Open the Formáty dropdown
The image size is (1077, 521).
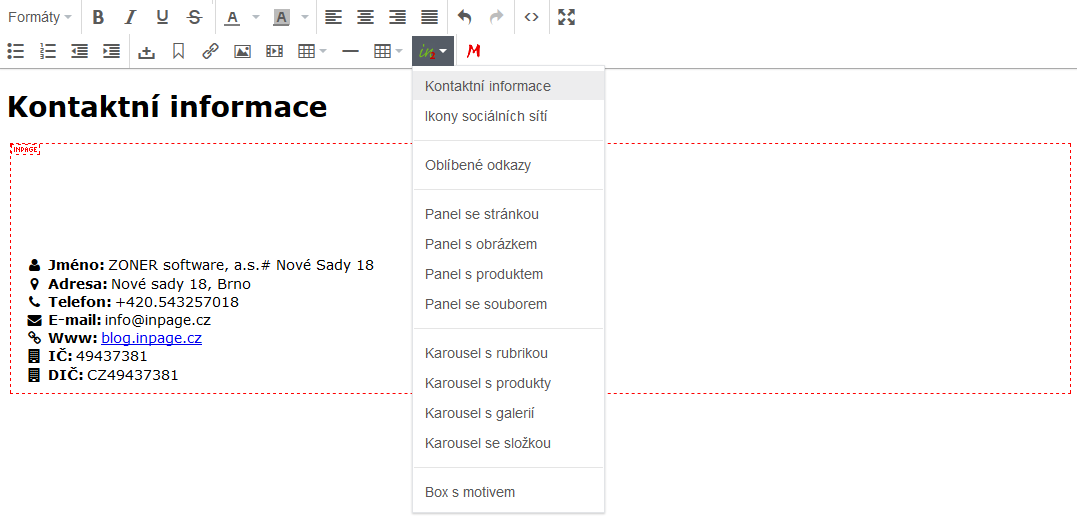point(40,17)
